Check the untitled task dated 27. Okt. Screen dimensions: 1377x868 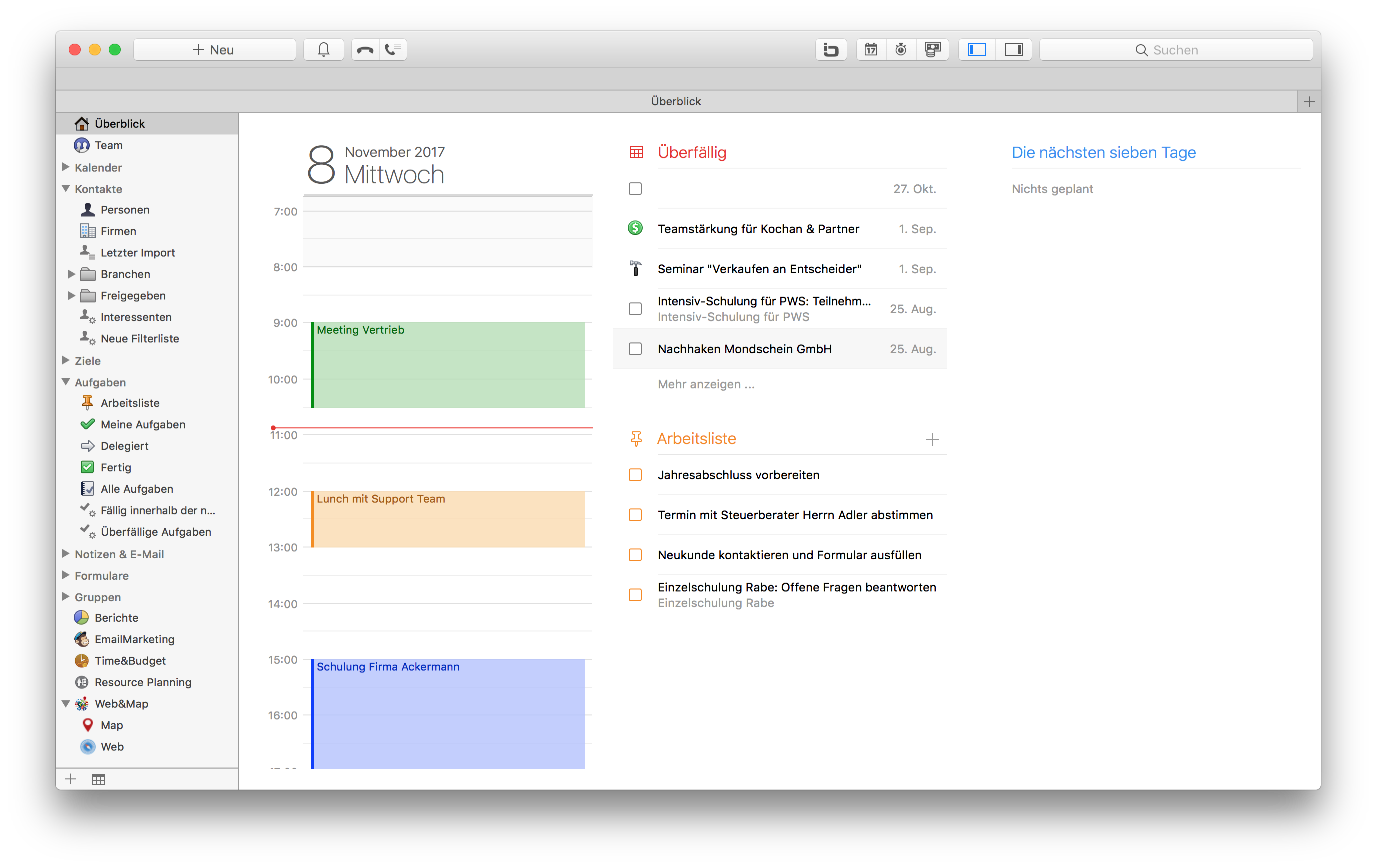(635, 188)
